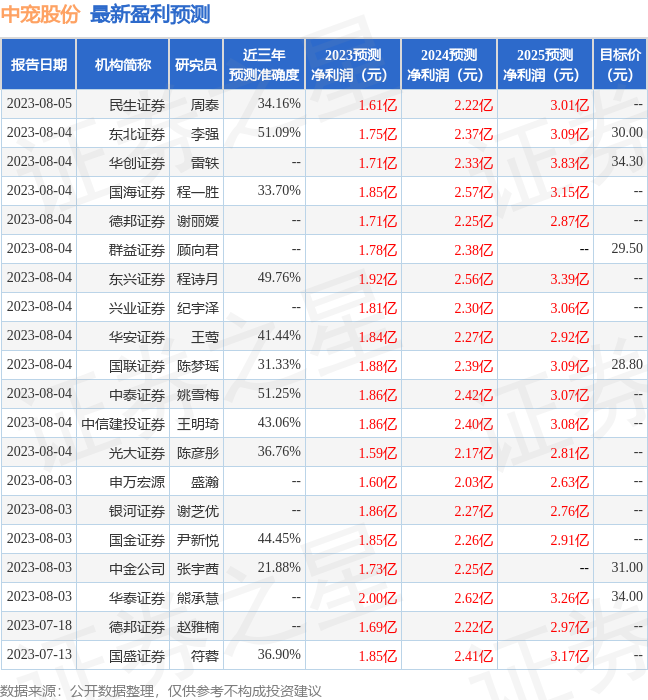The image size is (648, 700).
Task: Click the 2023-07-18 report date
Action: click(39, 625)
